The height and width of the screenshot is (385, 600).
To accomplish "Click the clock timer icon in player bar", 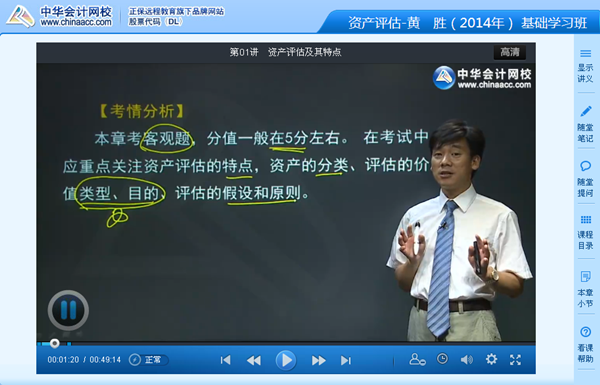I will pyautogui.click(x=442, y=359).
